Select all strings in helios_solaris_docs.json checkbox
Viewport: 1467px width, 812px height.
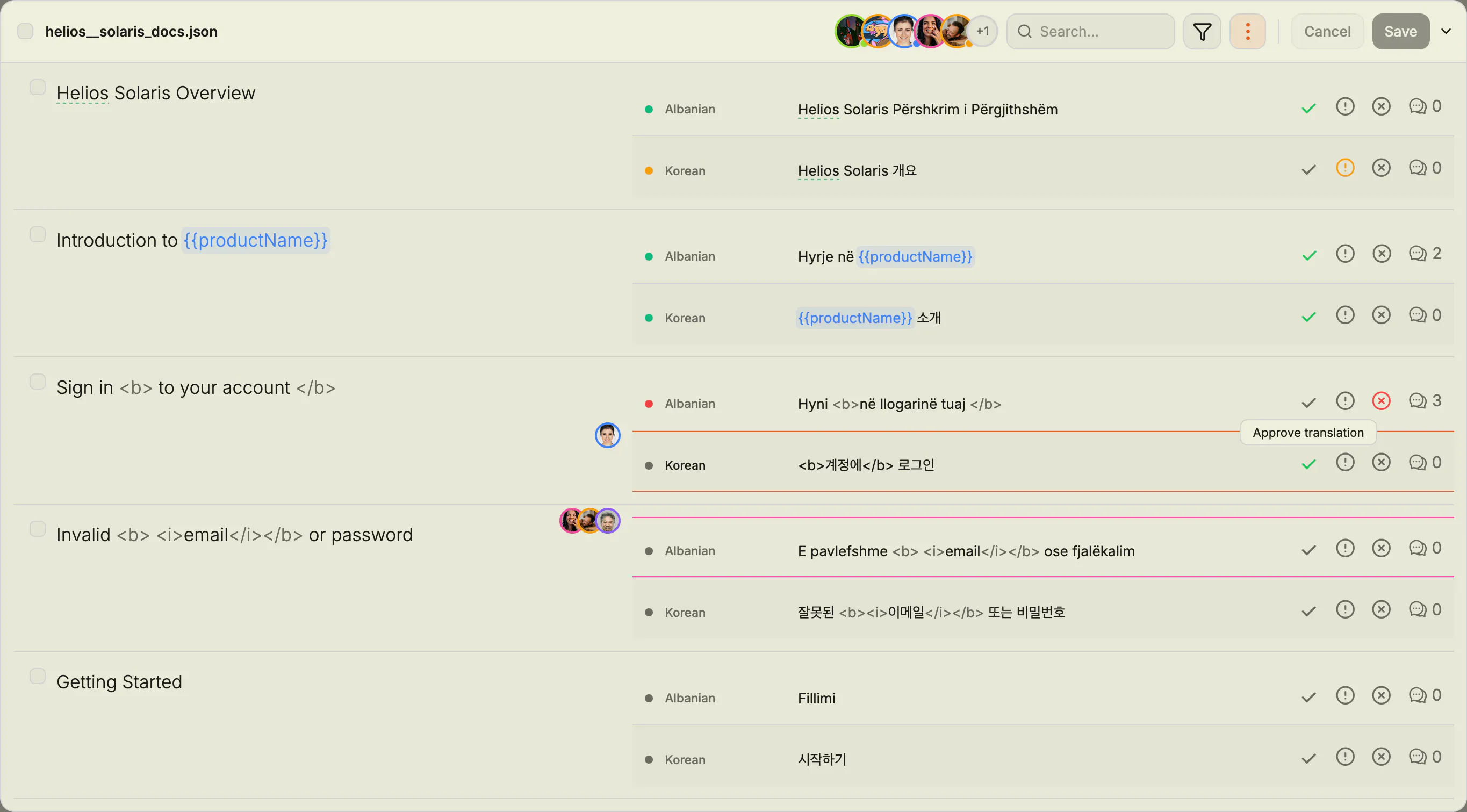point(25,31)
